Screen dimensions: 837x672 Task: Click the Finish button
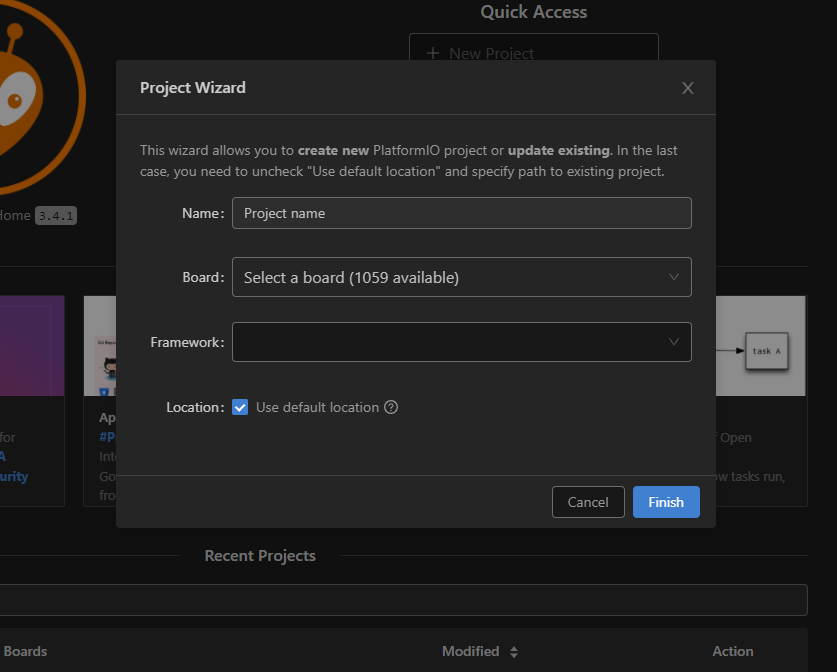point(666,502)
